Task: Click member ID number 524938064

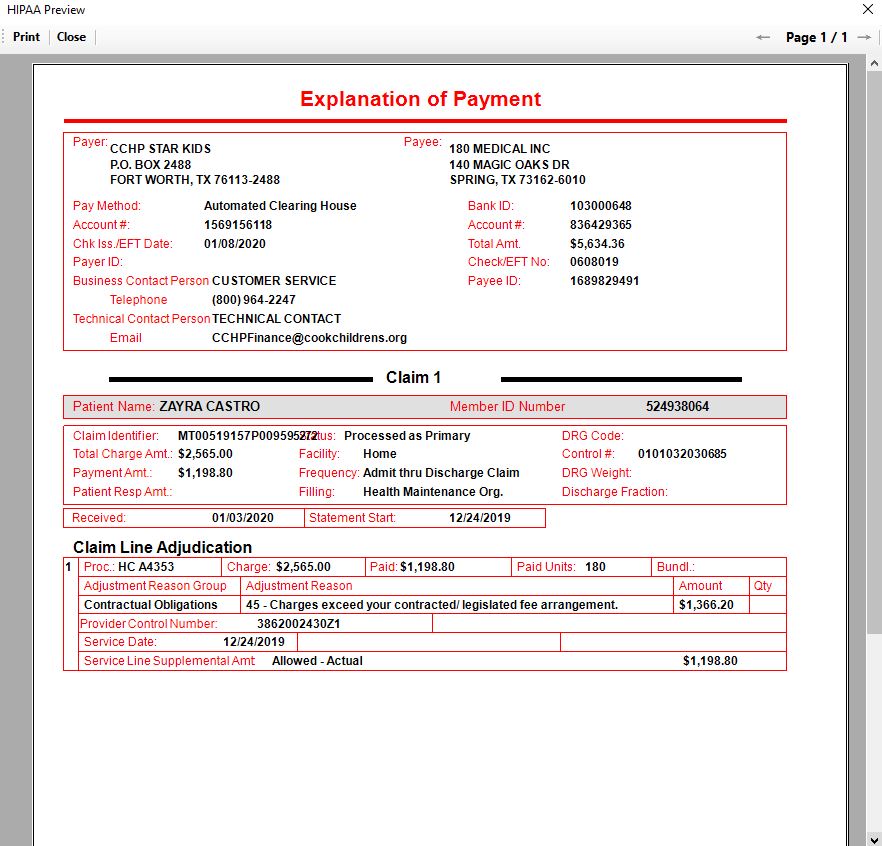Action: (677, 407)
